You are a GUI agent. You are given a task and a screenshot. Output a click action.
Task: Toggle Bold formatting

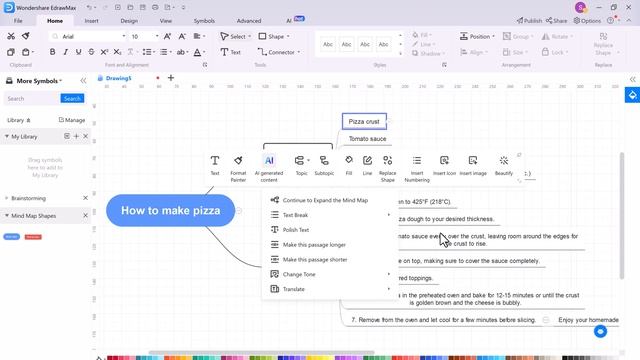52,52
